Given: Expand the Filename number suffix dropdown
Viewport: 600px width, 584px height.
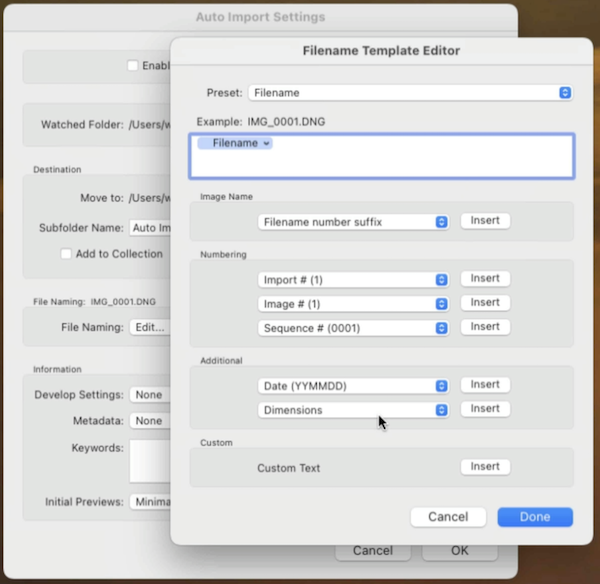Looking at the screenshot, I should pyautogui.click(x=353, y=222).
